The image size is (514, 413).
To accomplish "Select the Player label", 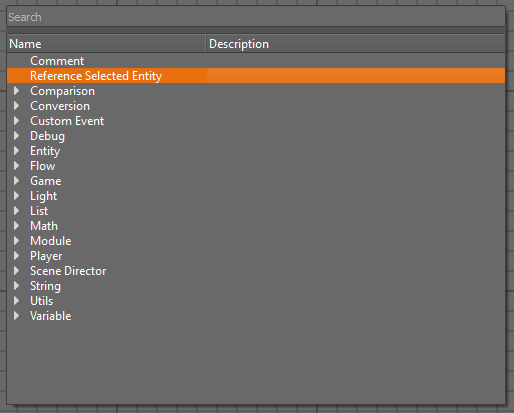I will (x=46, y=256).
